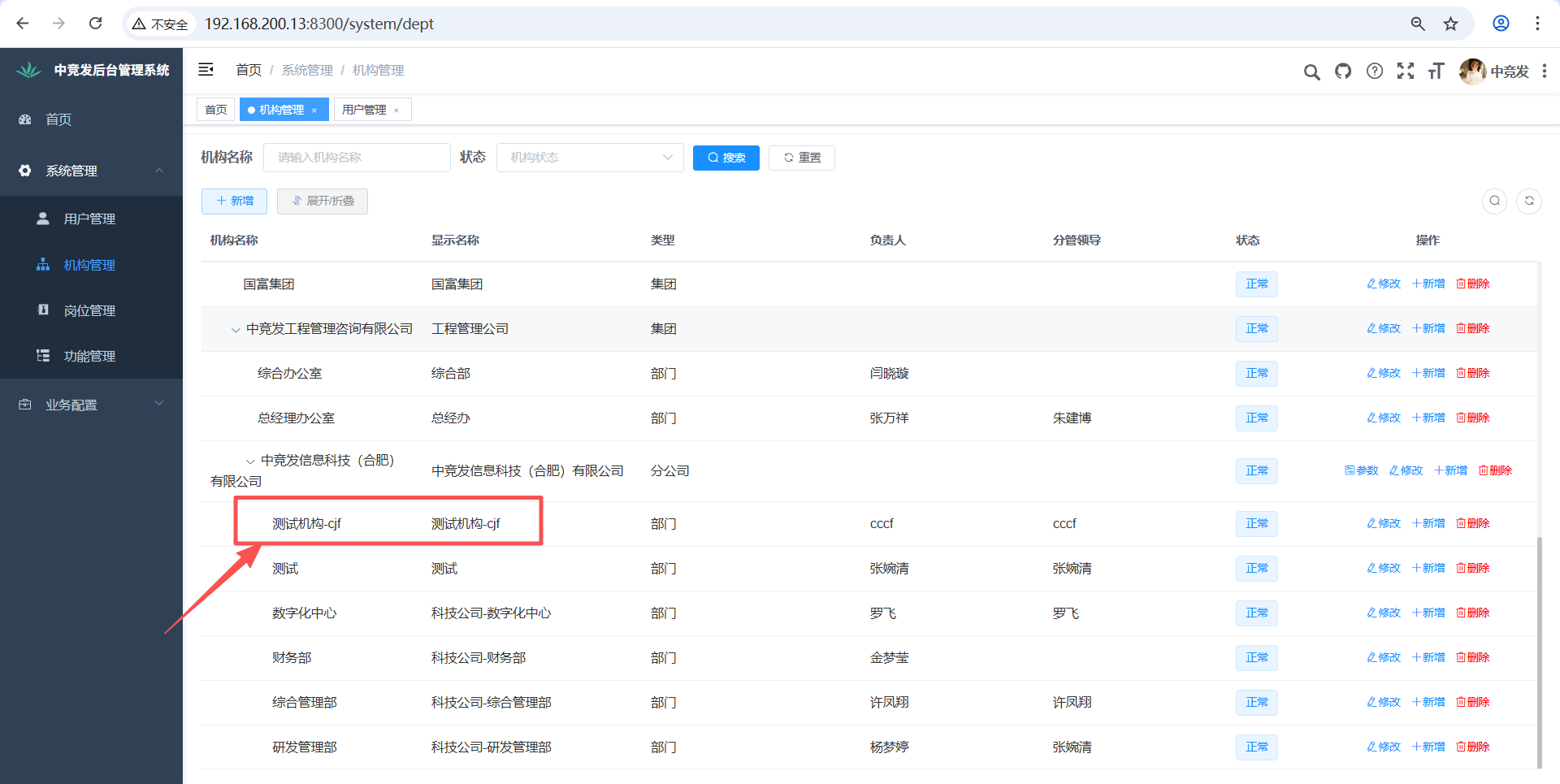Open the 机构状态 status dropdown
The width and height of the screenshot is (1560, 784).
[590, 158]
